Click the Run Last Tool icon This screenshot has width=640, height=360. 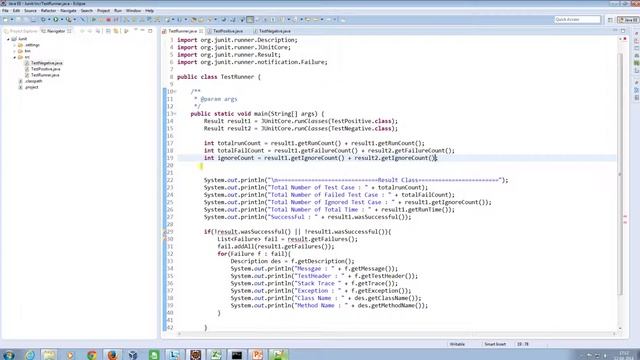(x=69, y=20)
